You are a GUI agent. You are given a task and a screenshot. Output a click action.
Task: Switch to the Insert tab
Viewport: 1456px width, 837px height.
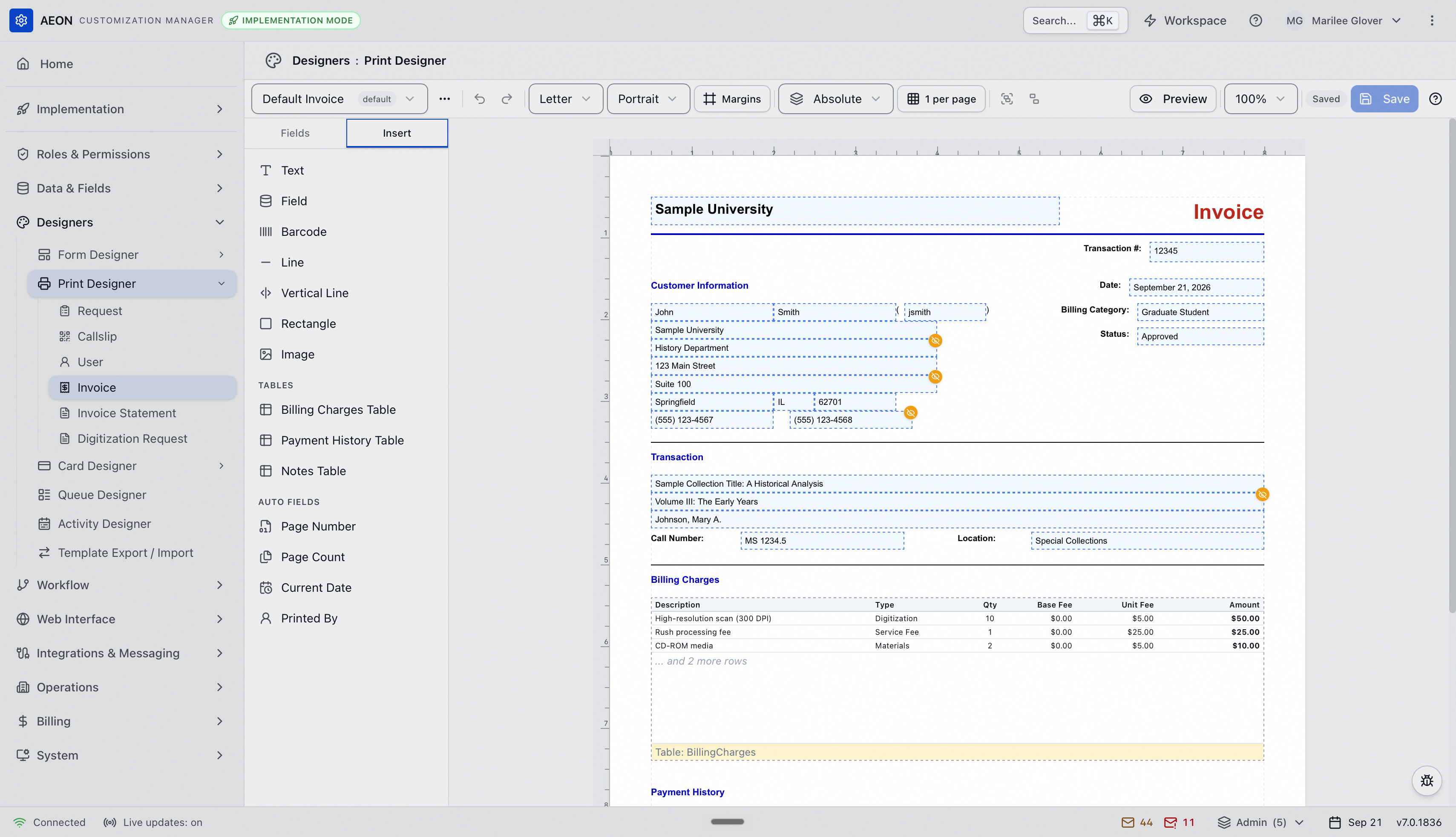397,133
